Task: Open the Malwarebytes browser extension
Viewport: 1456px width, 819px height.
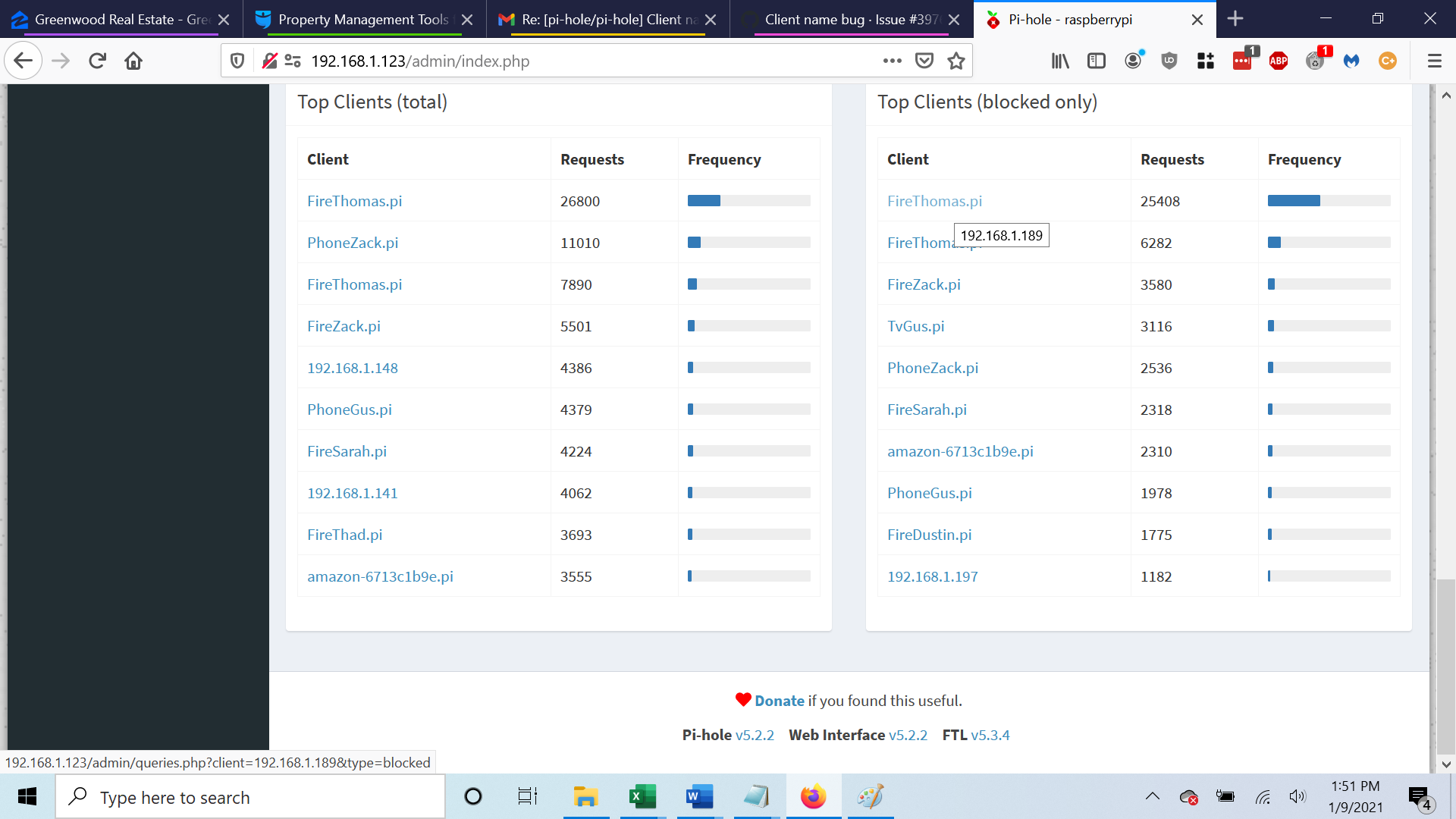Action: click(x=1351, y=61)
